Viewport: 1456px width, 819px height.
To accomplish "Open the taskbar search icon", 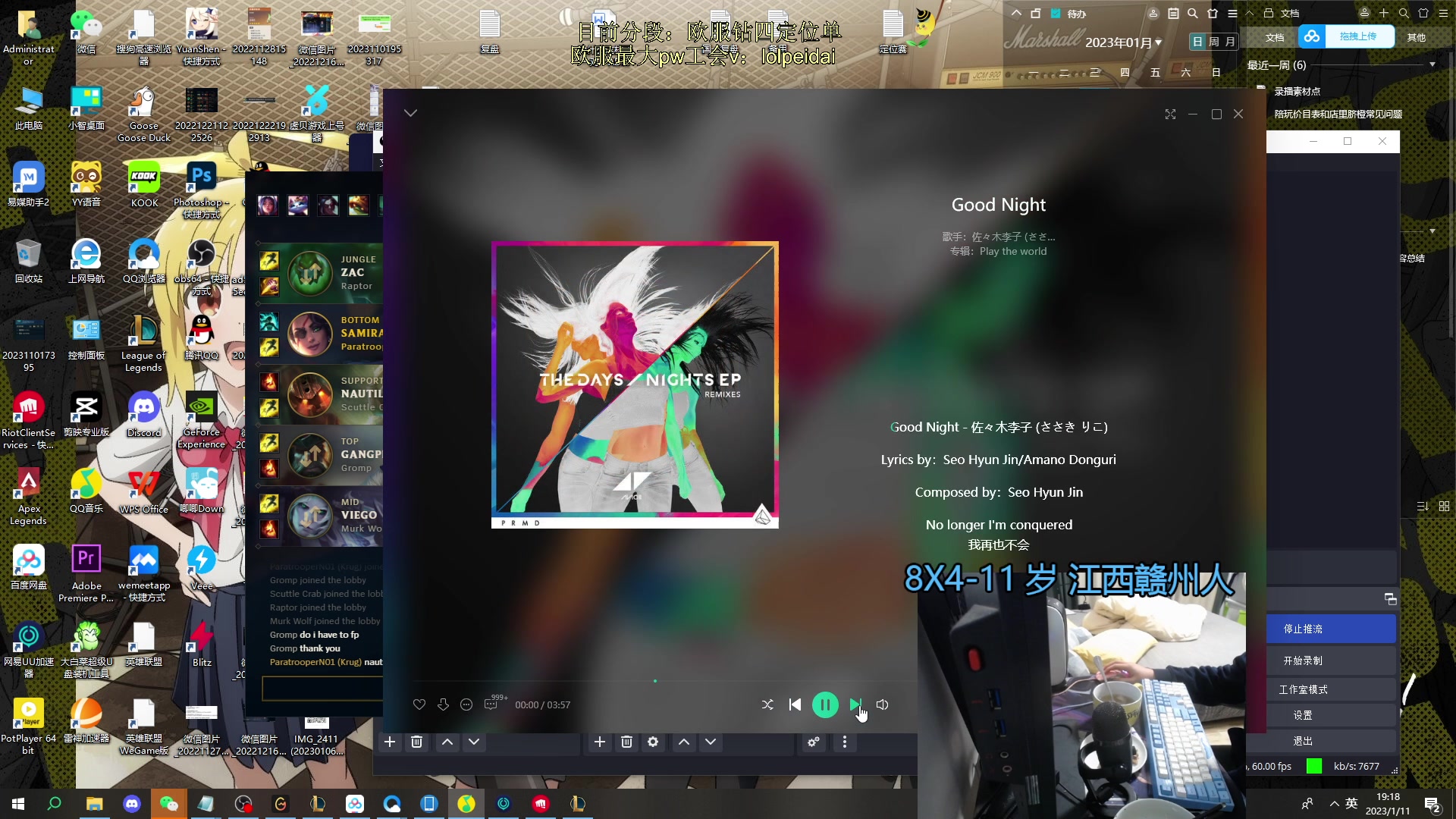I will [x=55, y=804].
